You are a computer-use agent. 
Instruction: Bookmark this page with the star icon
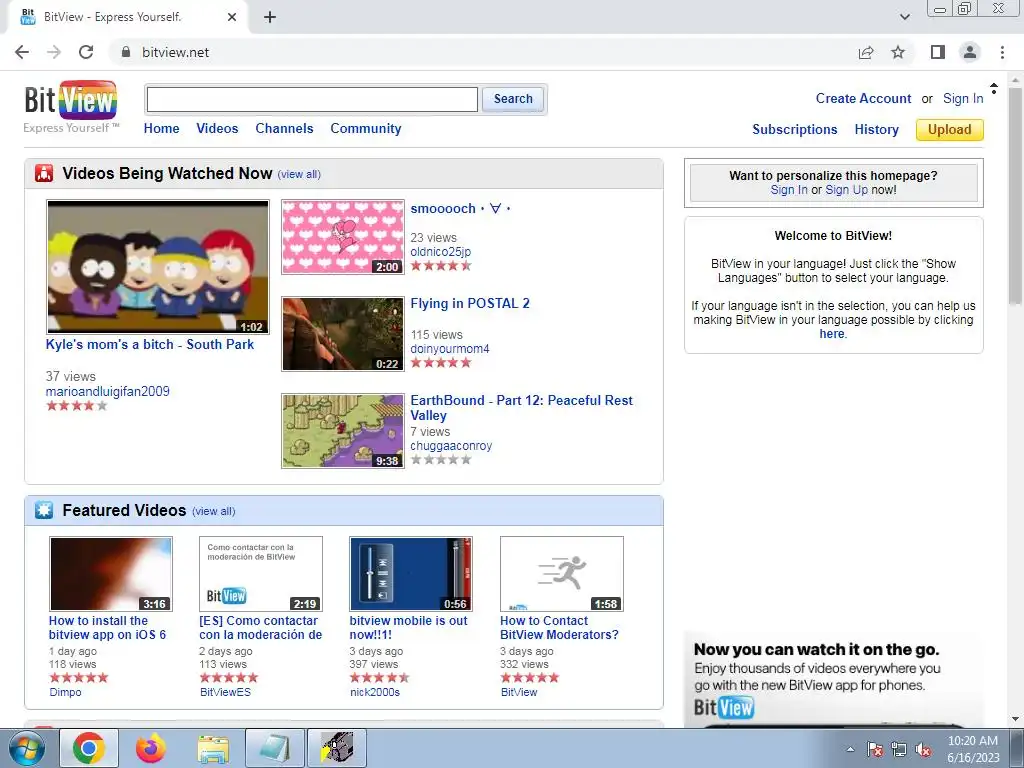[x=899, y=52]
